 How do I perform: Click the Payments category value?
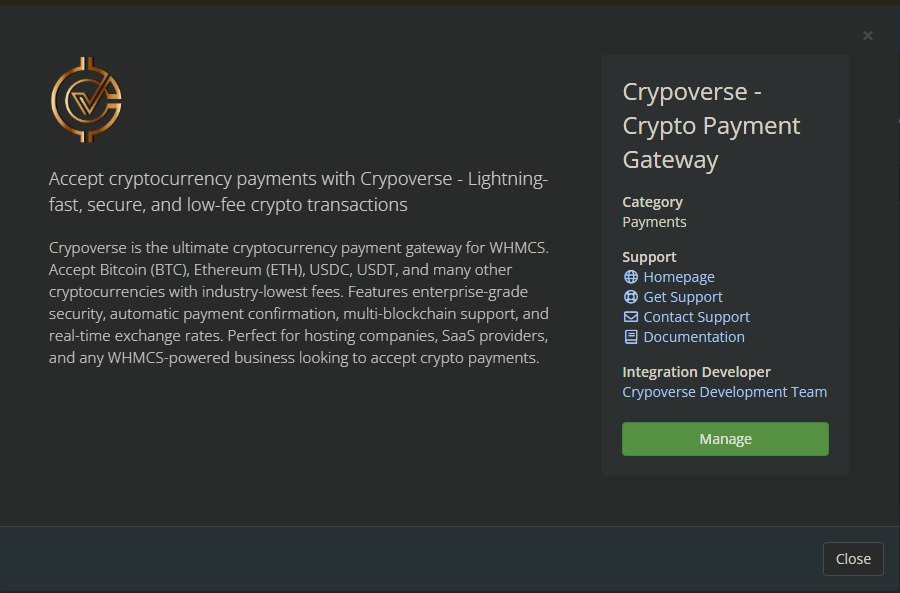(x=654, y=222)
